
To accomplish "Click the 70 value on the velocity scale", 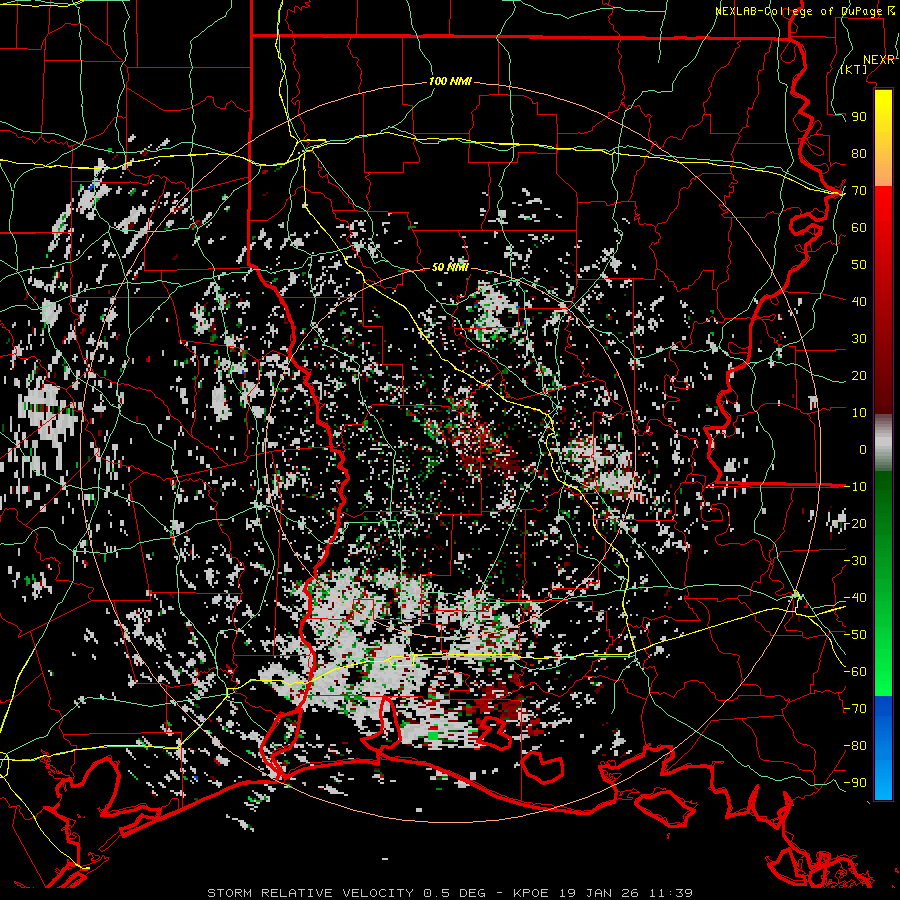I will pyautogui.click(x=859, y=191).
